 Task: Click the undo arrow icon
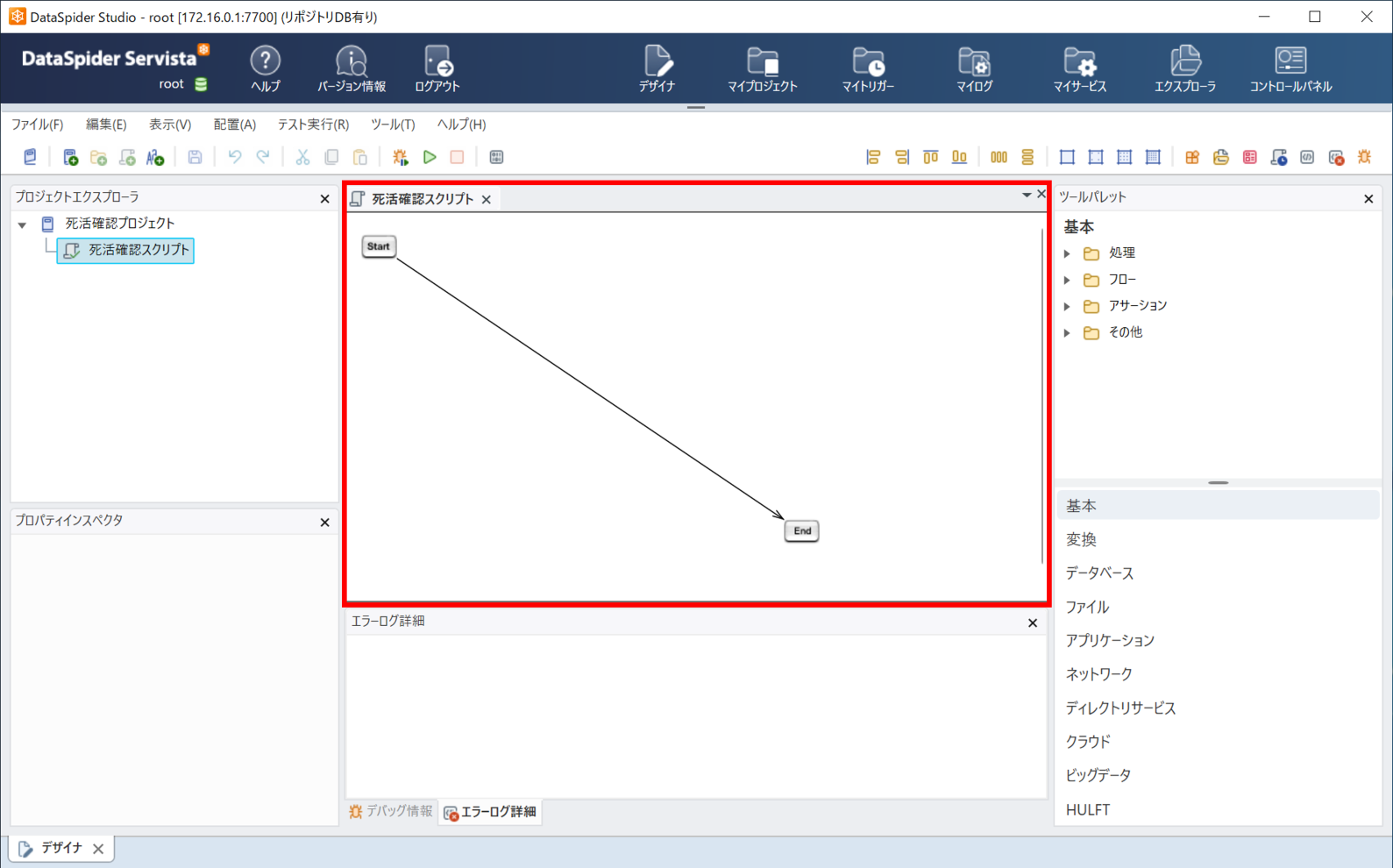(x=234, y=157)
